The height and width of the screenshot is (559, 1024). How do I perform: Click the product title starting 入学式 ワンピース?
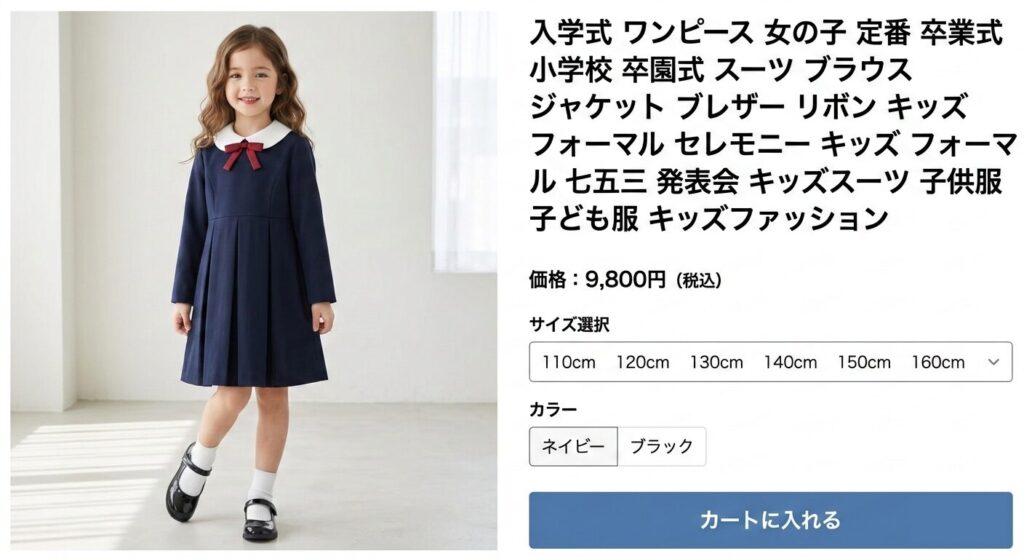(773, 125)
